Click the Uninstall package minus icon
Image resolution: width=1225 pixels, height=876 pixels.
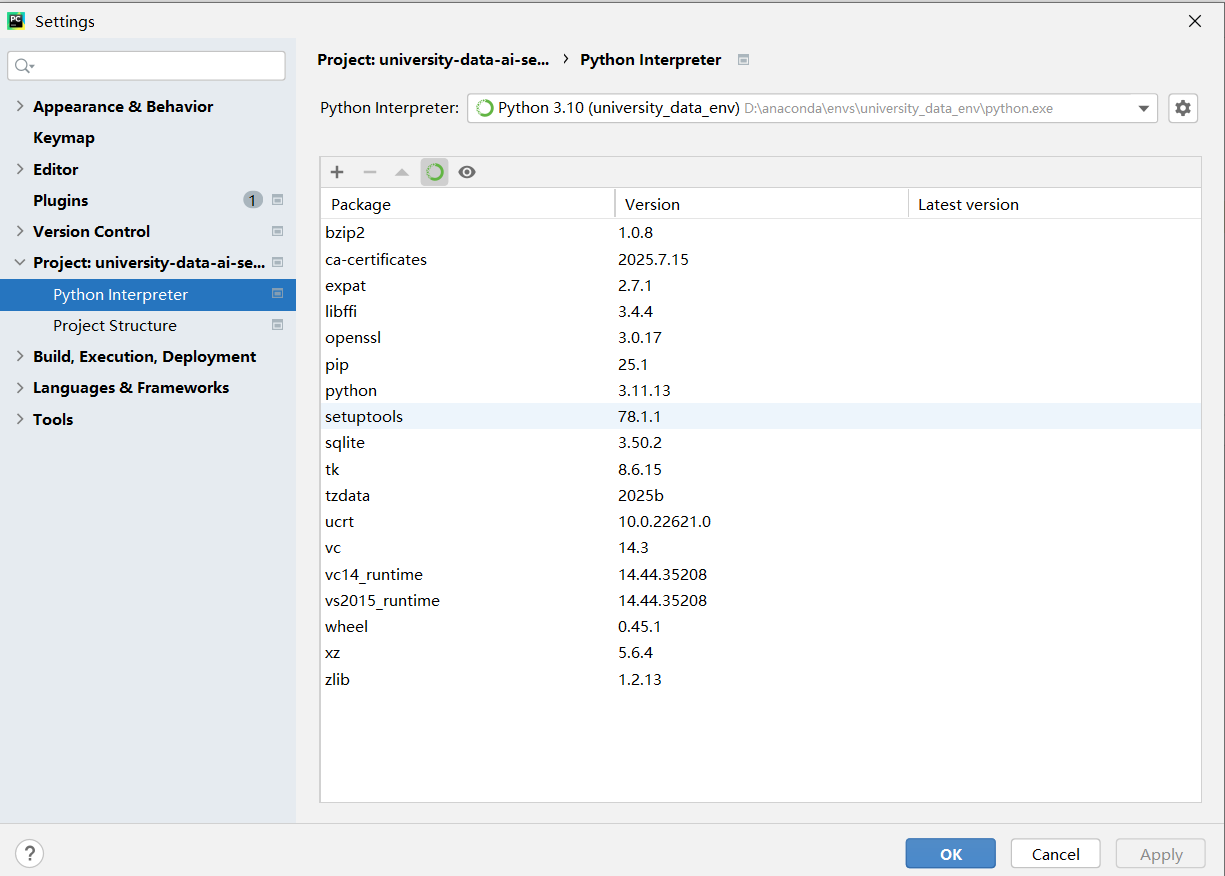point(369,172)
